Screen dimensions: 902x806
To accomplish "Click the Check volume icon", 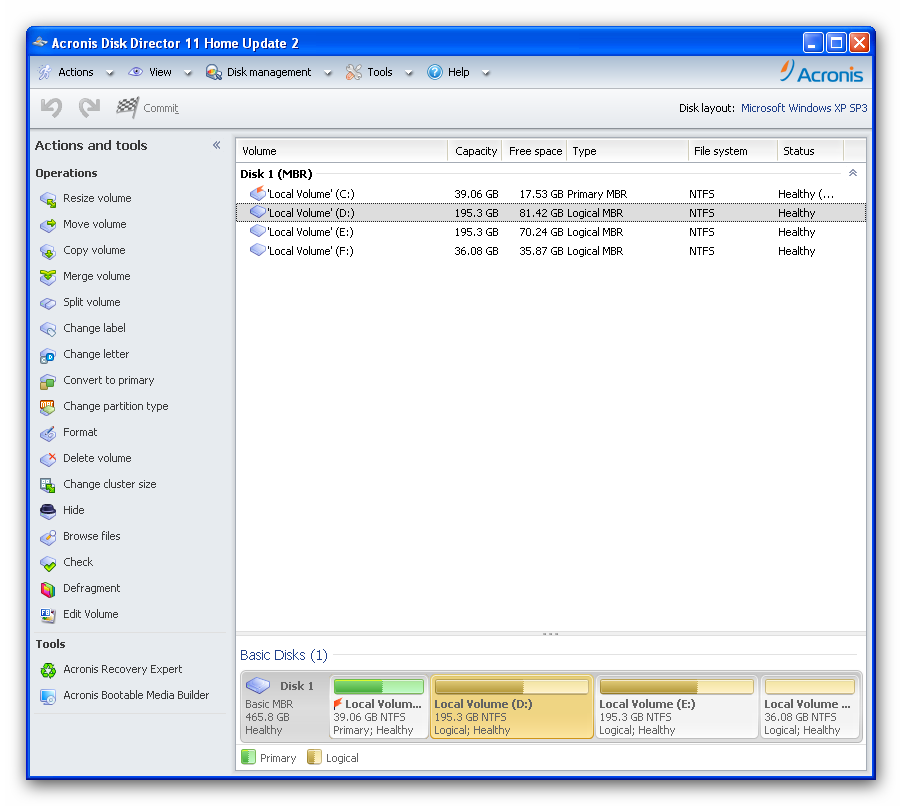I will pyautogui.click(x=48, y=563).
